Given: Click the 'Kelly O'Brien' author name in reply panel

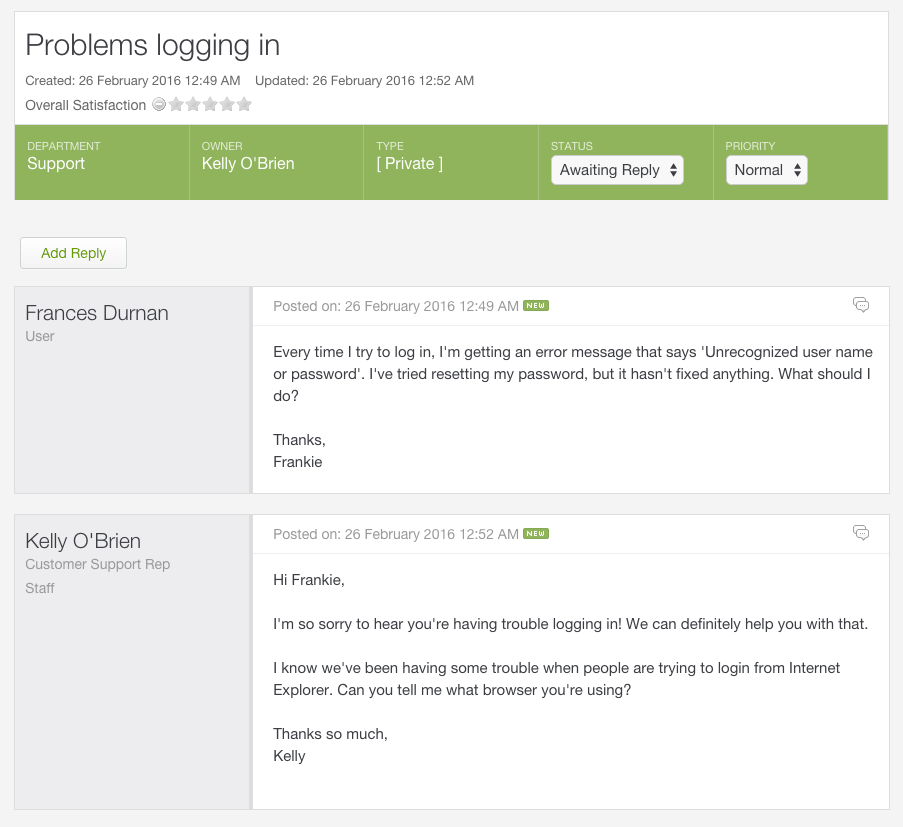Looking at the screenshot, I should point(83,541).
